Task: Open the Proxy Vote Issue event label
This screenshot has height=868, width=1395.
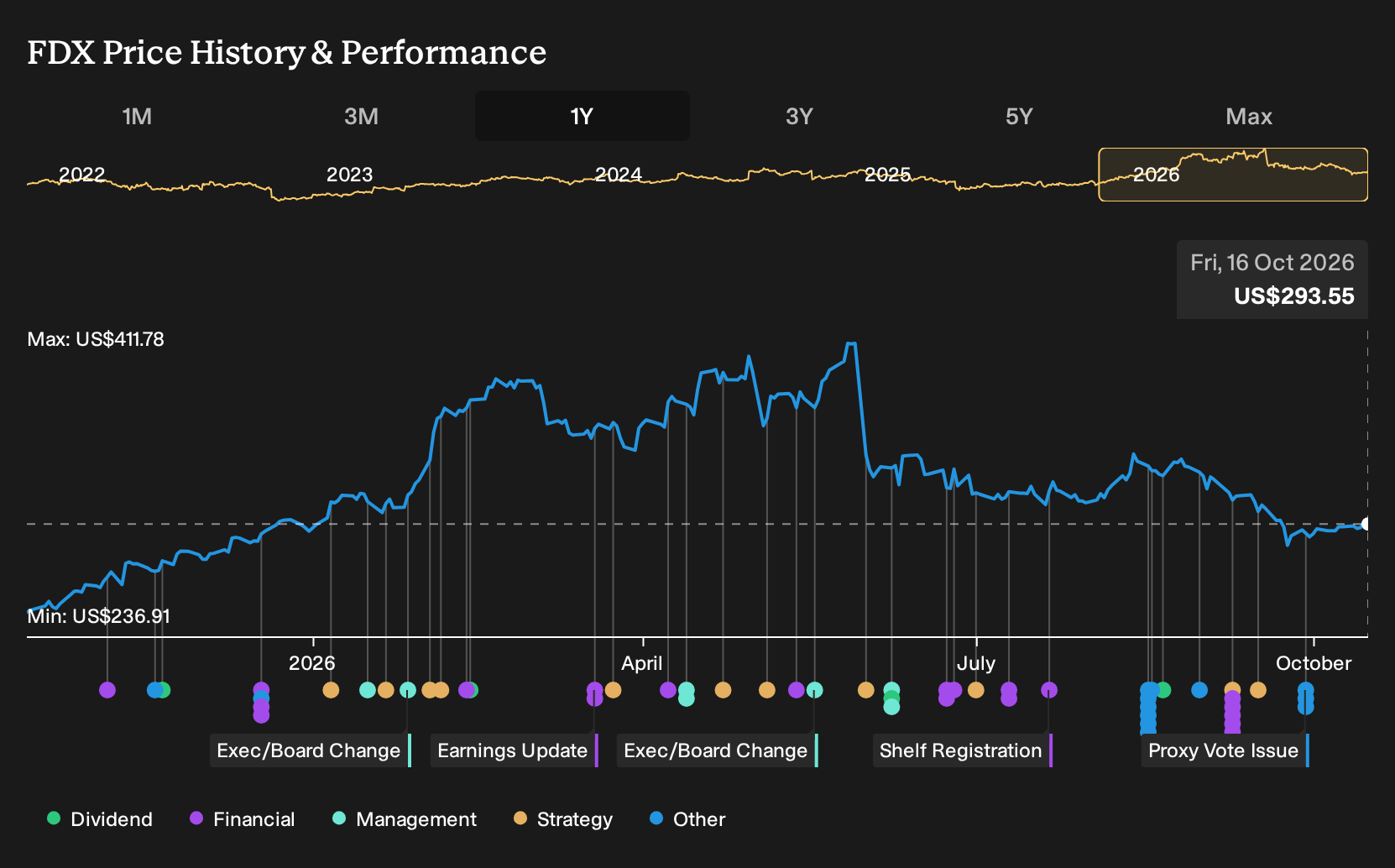Action: pos(1225,750)
